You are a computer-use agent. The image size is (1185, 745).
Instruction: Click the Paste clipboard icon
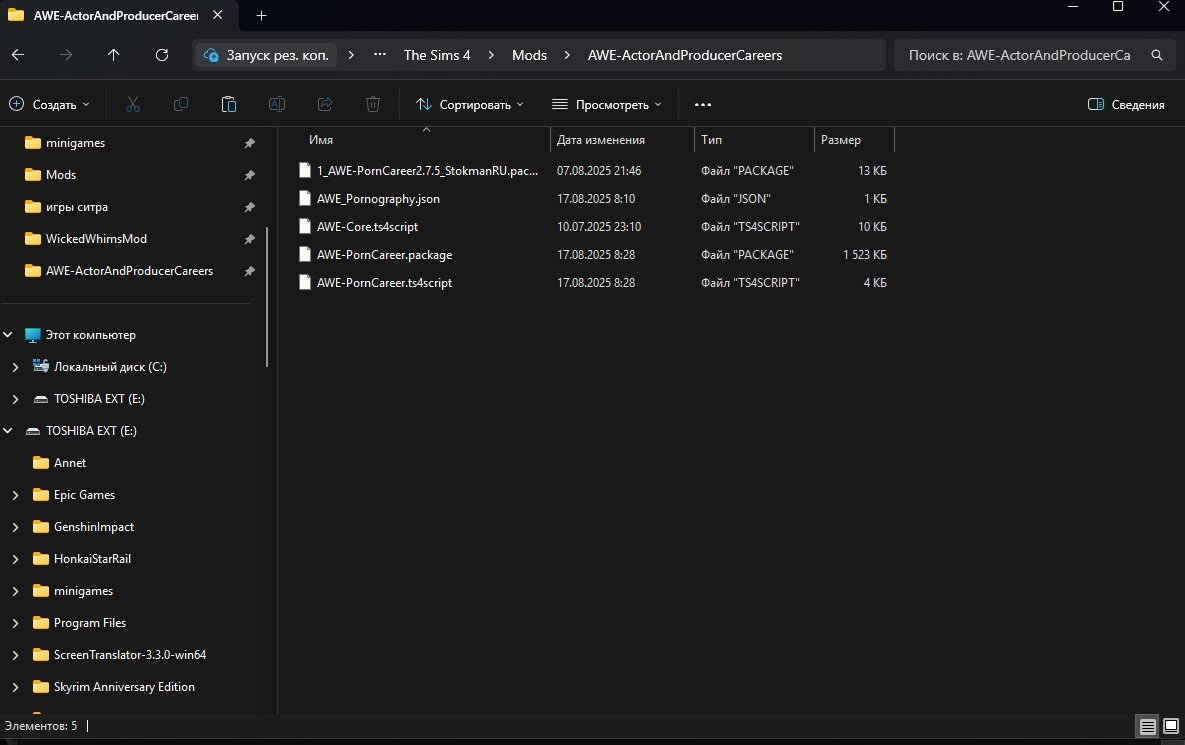tap(228, 104)
